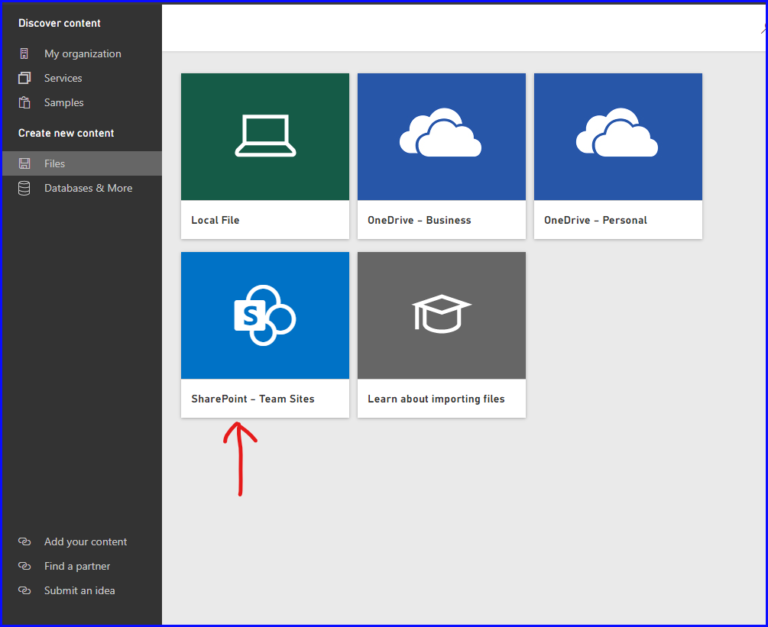The image size is (768, 627).
Task: Open the Submit an idea link
Action: tap(79, 590)
